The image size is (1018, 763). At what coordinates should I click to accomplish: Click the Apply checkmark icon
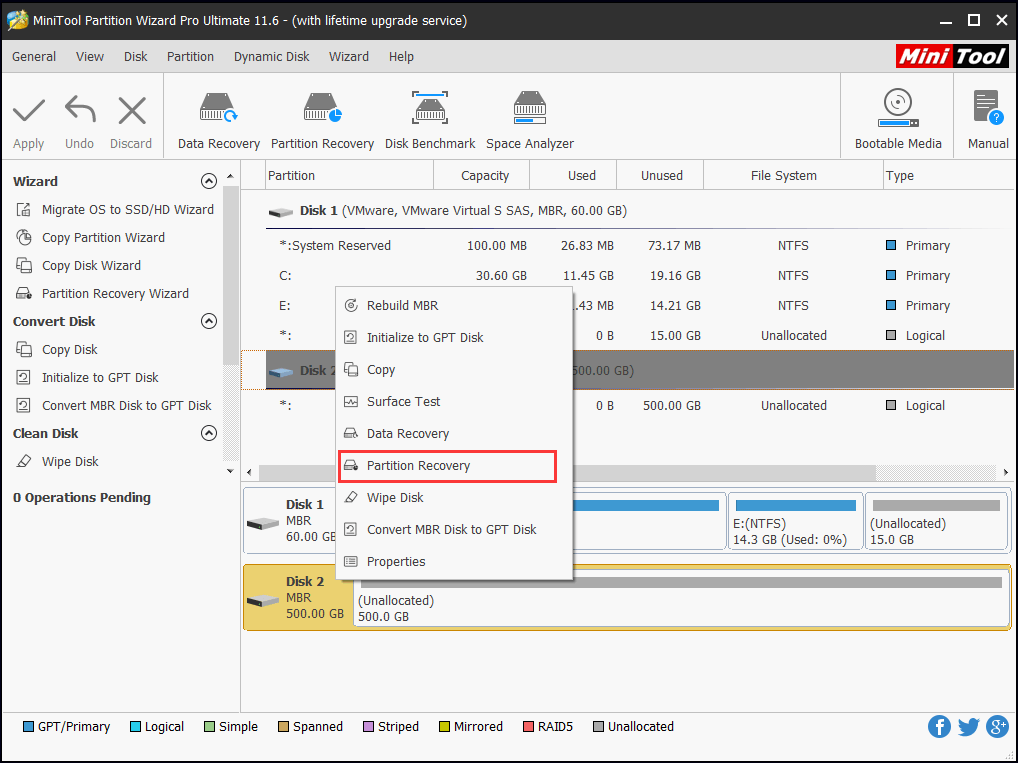29,110
